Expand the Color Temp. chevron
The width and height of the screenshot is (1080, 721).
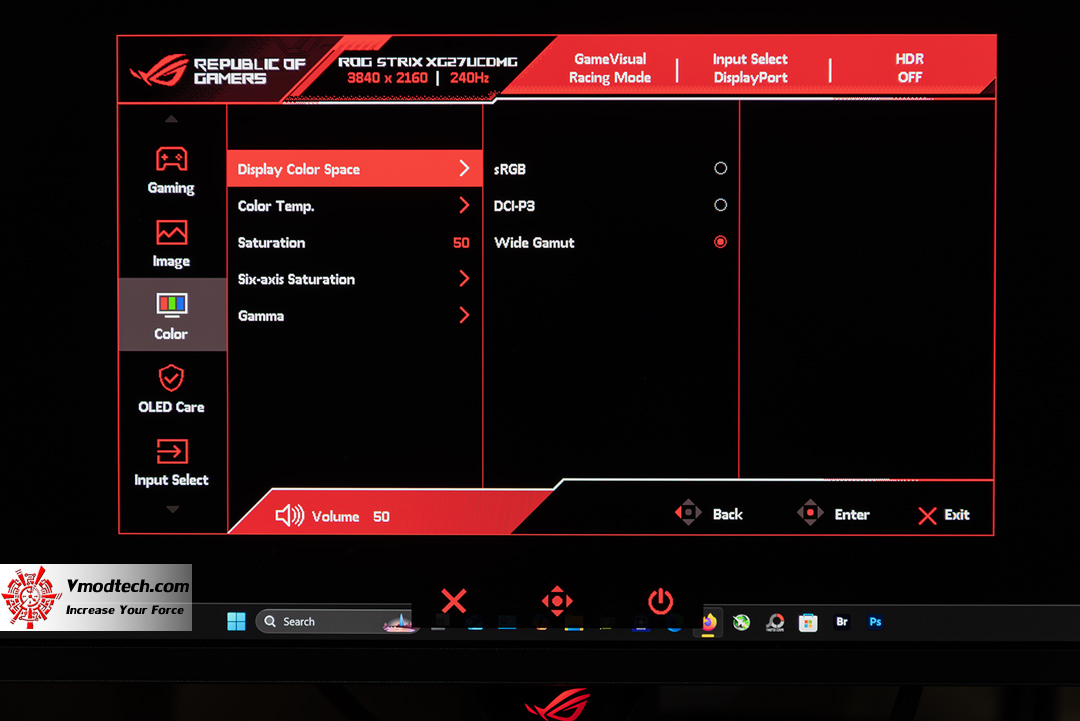[x=464, y=205]
